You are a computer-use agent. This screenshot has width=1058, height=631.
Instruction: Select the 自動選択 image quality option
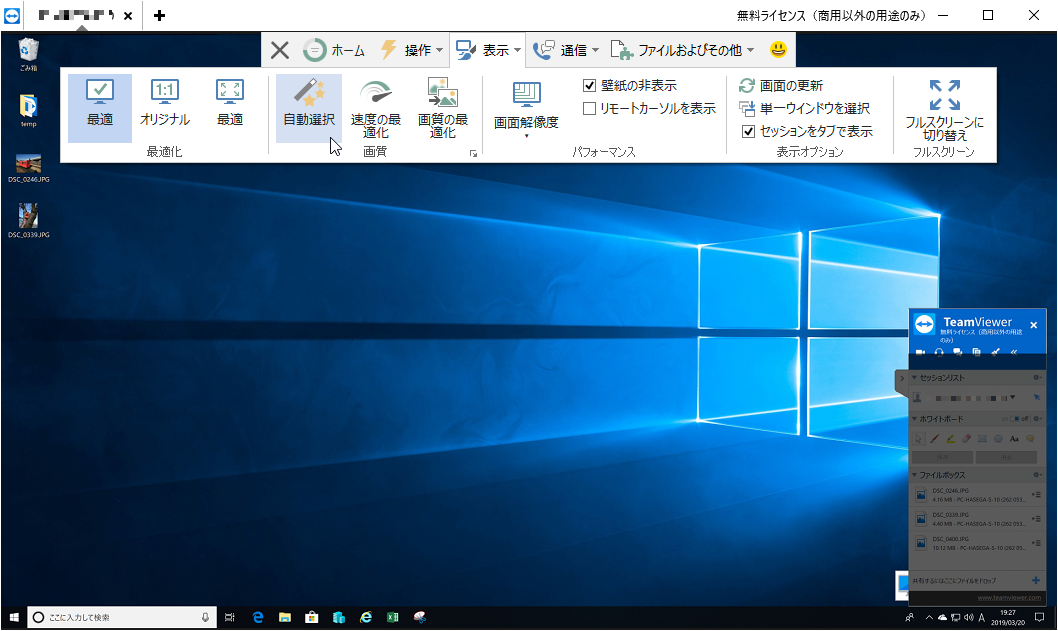click(308, 105)
